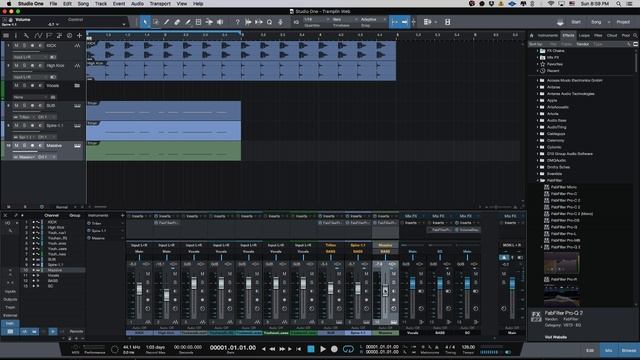This screenshot has height=360, width=640.
Task: Expand the FX Chains folder
Action: click(x=538, y=51)
